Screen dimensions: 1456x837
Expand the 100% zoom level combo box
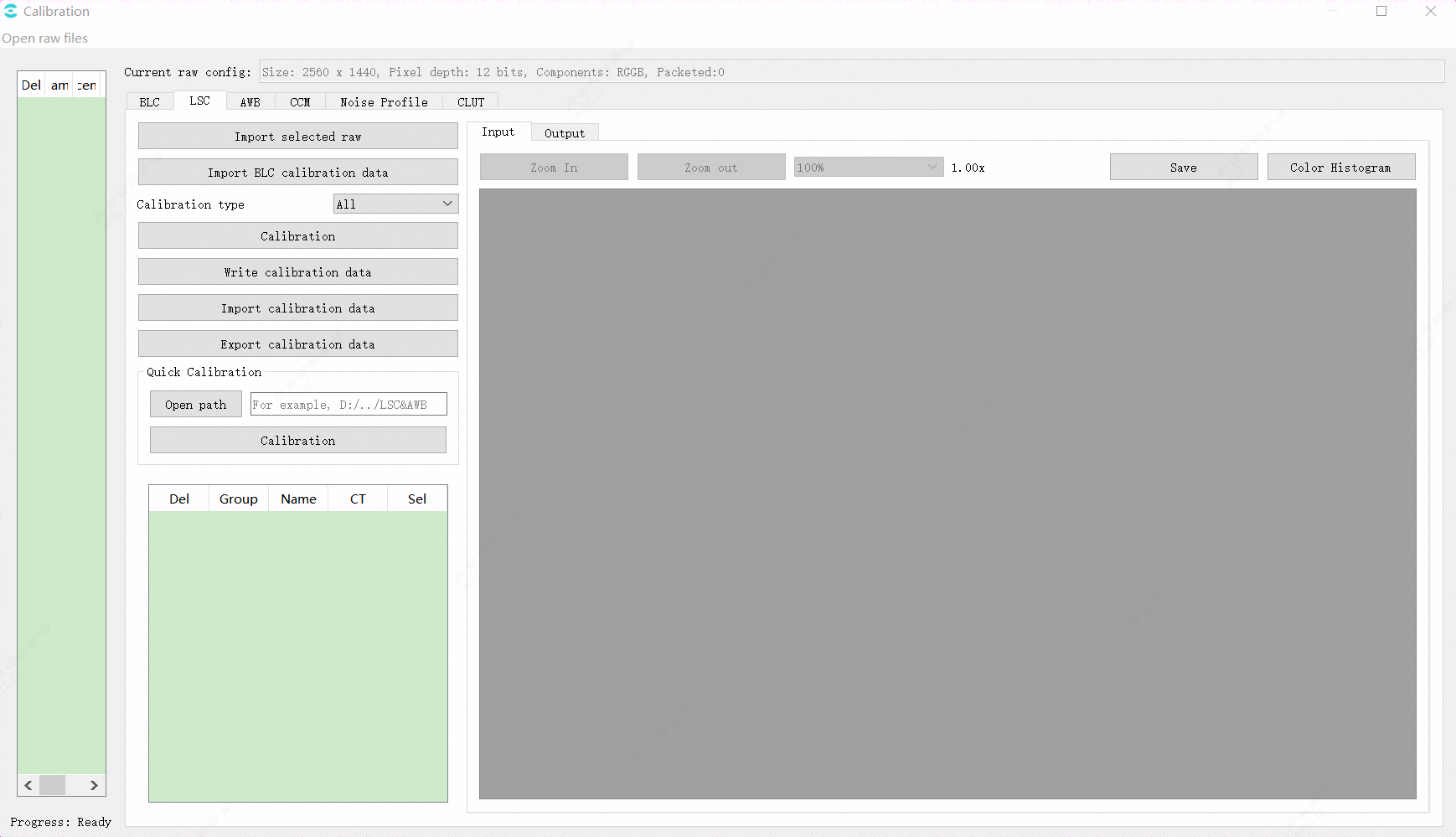(868, 167)
